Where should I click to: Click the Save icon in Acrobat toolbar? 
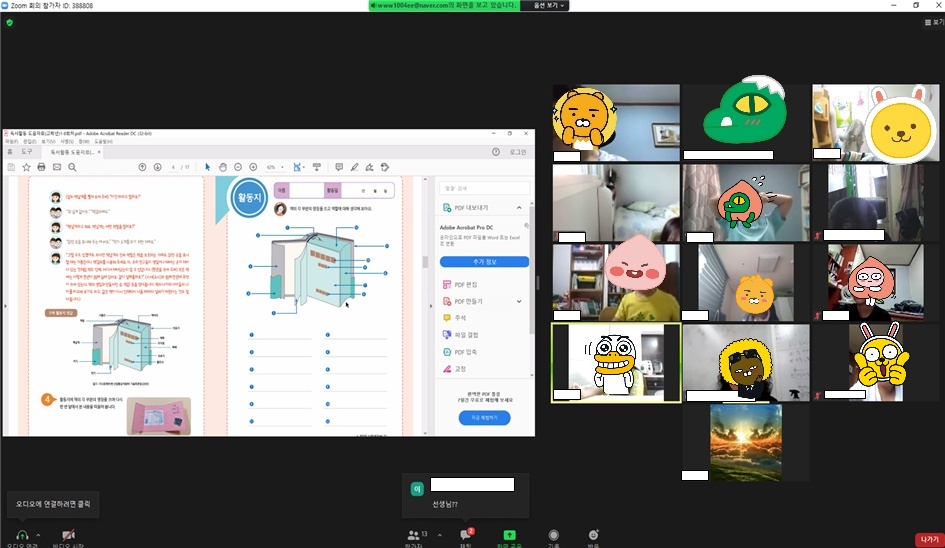point(11,167)
